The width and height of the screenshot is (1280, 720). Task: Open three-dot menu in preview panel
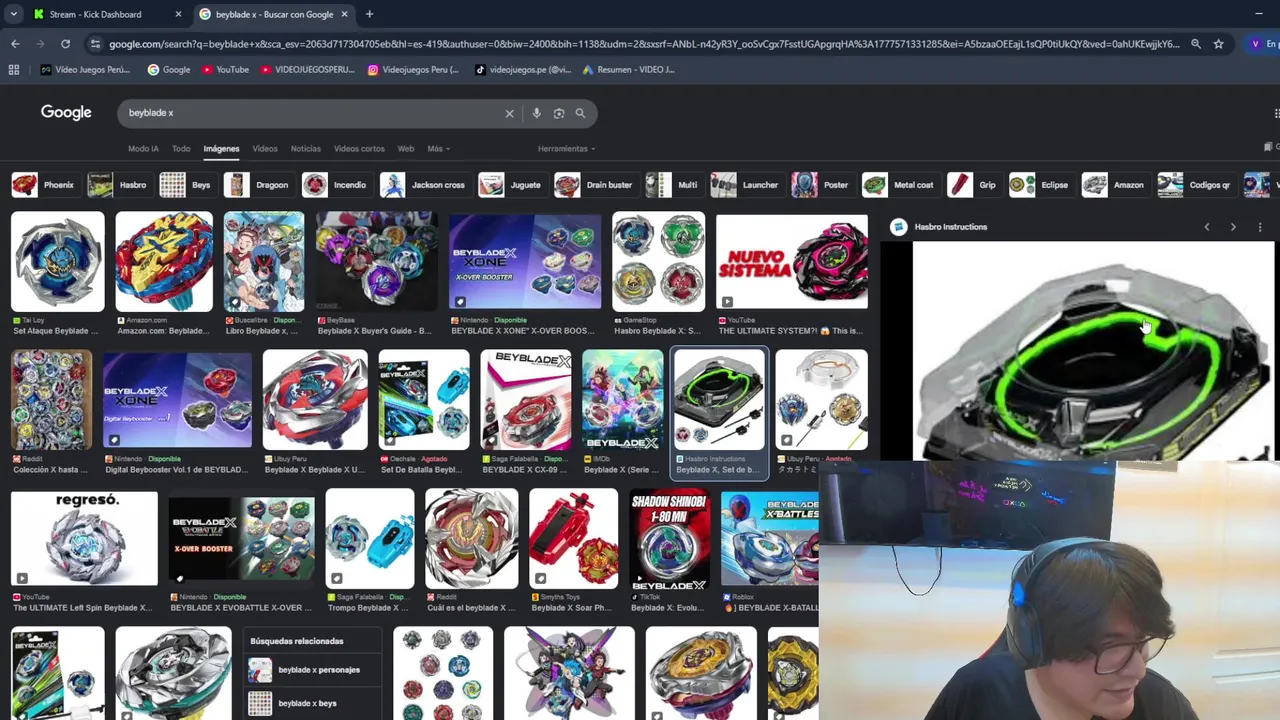[1260, 227]
